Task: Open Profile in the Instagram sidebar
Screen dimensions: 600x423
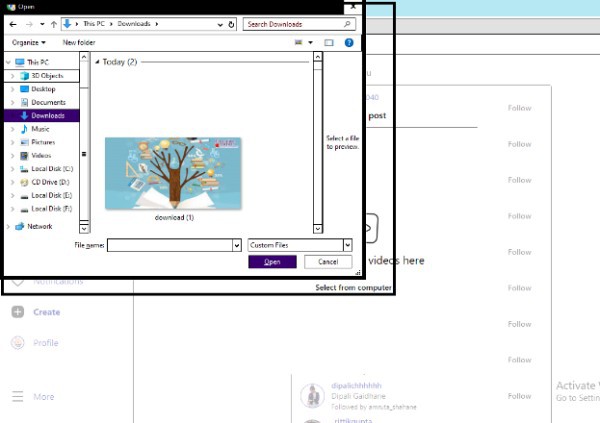Action: tap(46, 343)
